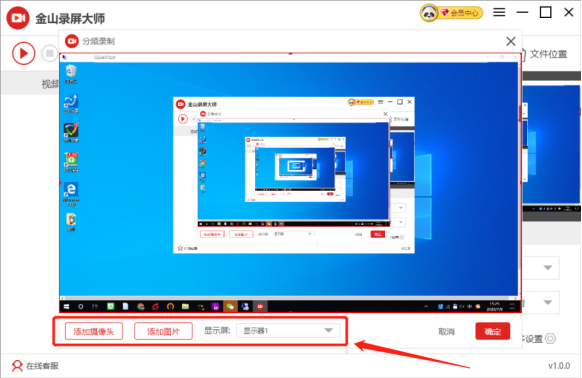The image size is (582, 378).
Task: Click the red recorder icon in previewed taskbar
Action: coord(260,306)
